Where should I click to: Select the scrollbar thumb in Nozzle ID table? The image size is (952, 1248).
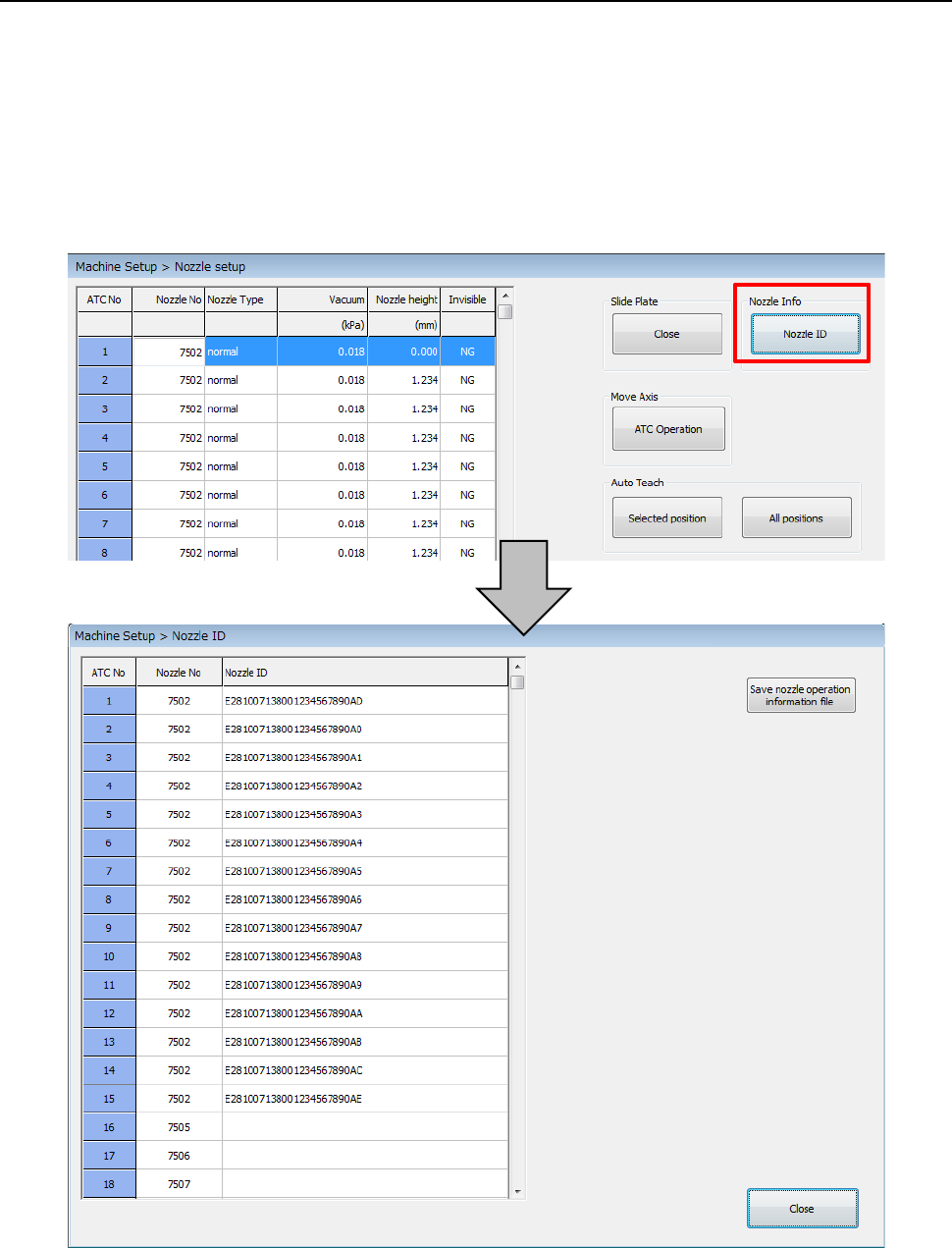517,682
